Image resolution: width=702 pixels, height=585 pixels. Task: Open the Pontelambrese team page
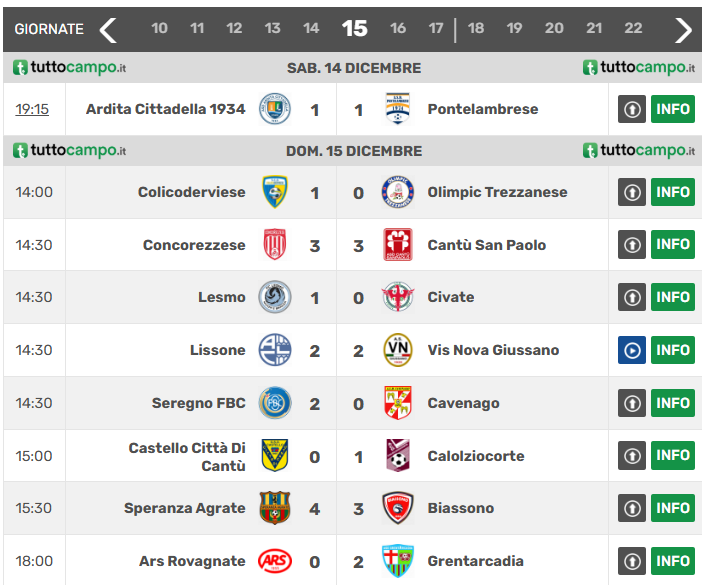tap(482, 109)
